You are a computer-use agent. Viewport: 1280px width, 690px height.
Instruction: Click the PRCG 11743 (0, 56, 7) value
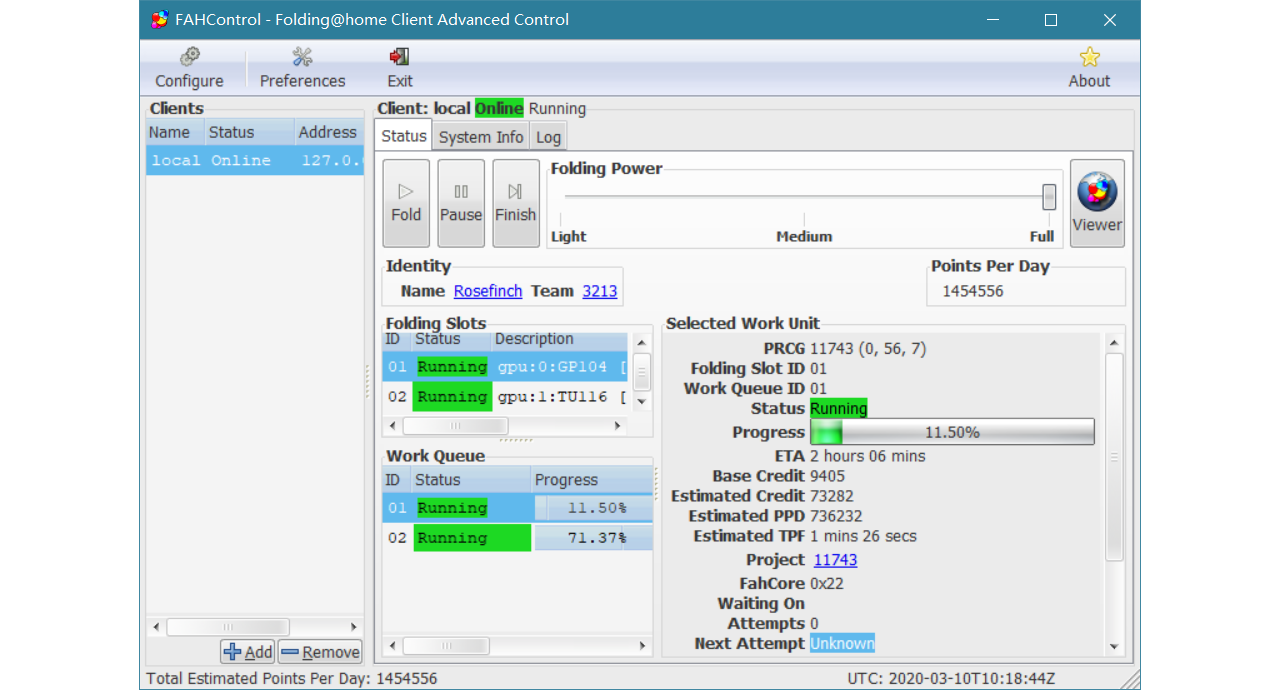pyautogui.click(x=868, y=348)
